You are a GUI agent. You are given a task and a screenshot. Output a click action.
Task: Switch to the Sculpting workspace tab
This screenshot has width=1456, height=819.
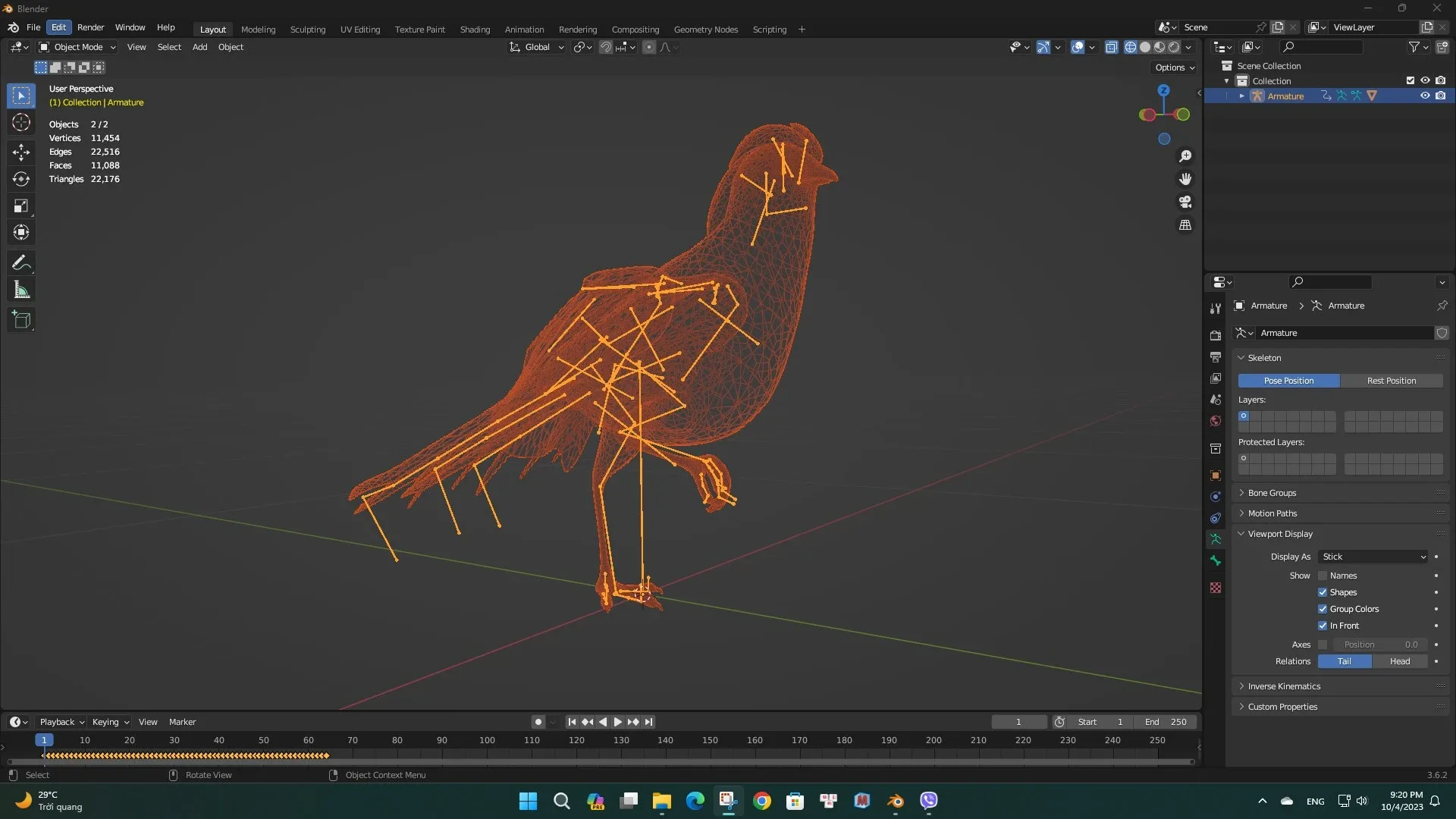coord(307,30)
